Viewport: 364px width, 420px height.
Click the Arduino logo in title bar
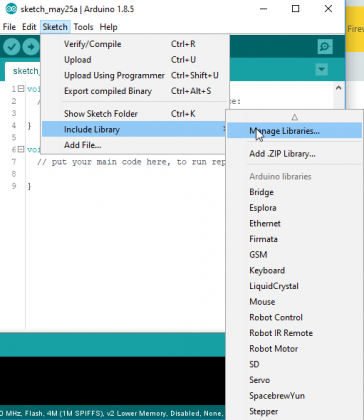[11, 9]
